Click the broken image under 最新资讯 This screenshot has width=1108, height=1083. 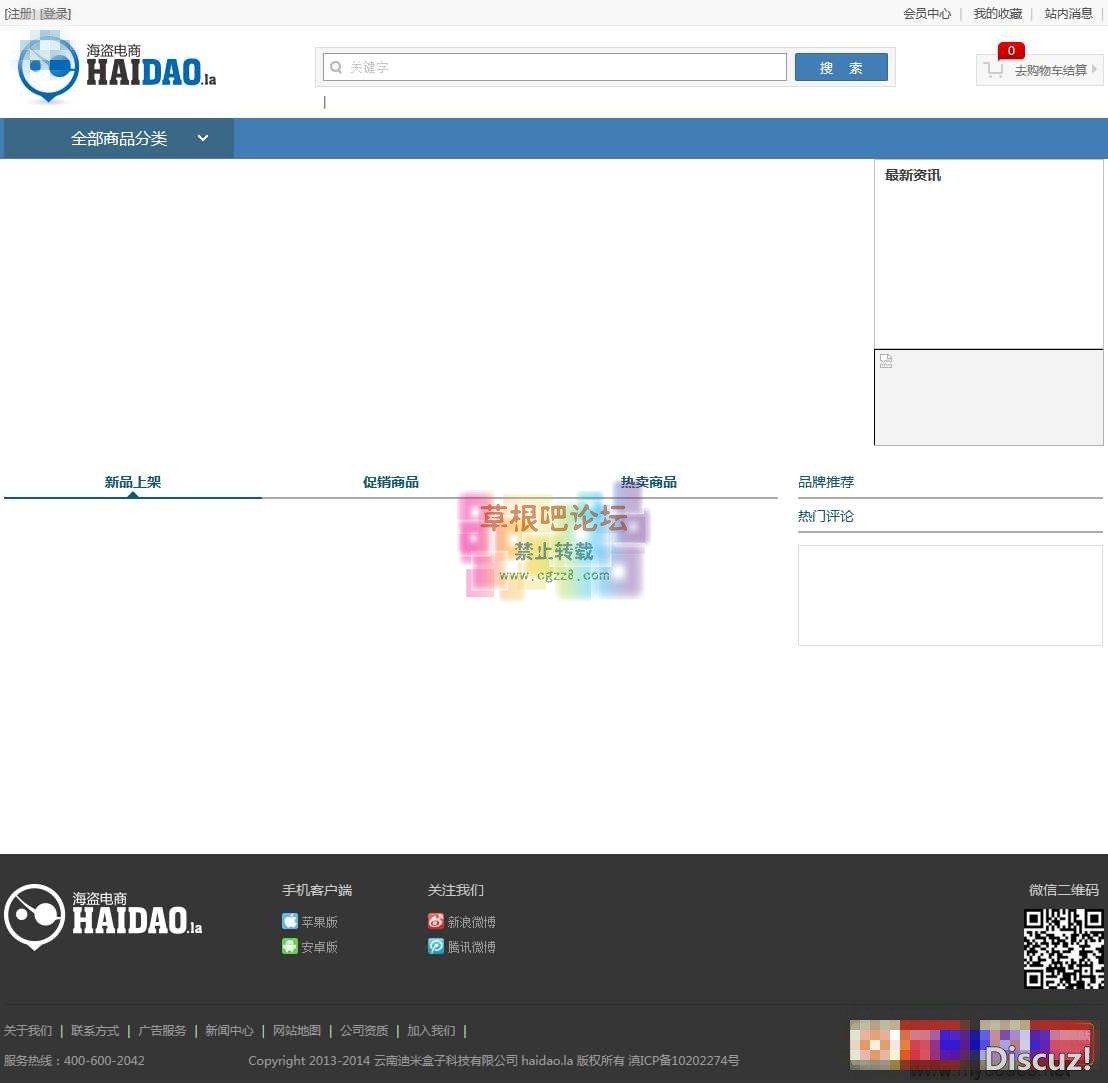point(886,362)
